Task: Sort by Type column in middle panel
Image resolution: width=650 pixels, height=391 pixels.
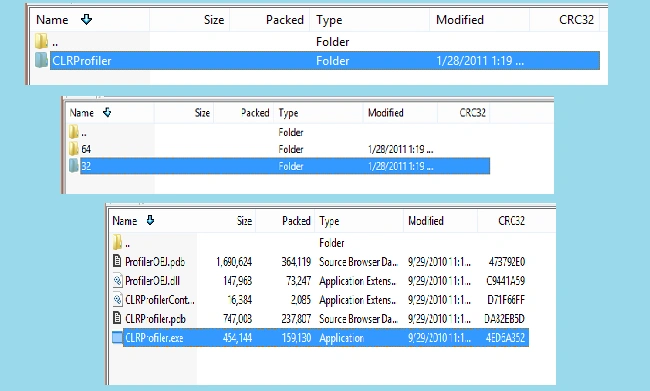Action: [x=289, y=113]
